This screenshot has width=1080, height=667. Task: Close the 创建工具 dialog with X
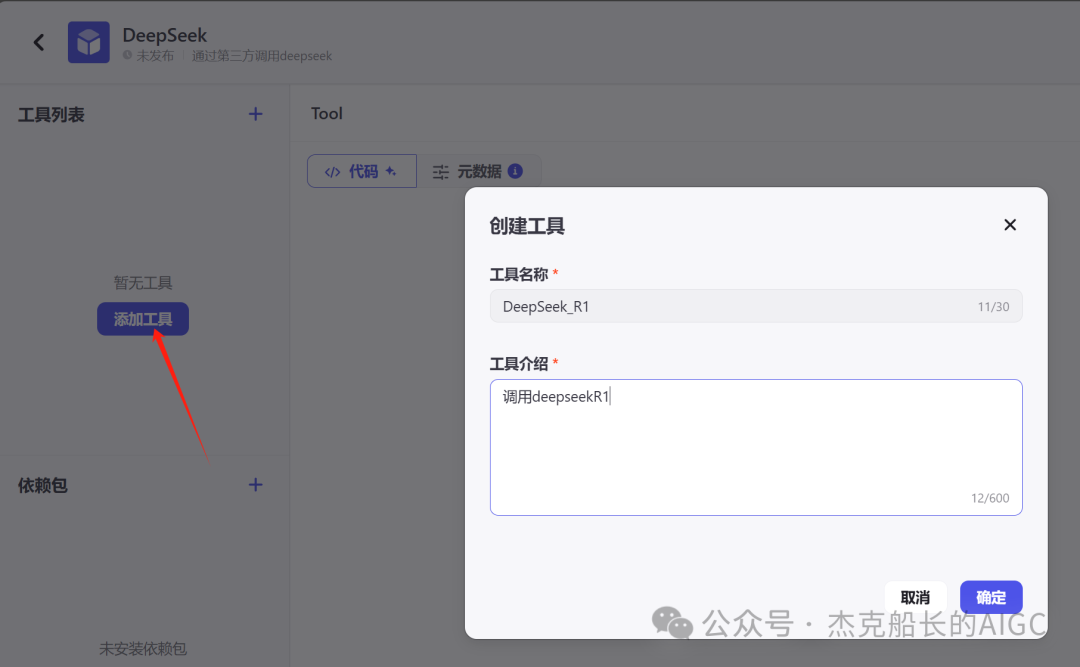[x=1010, y=225]
